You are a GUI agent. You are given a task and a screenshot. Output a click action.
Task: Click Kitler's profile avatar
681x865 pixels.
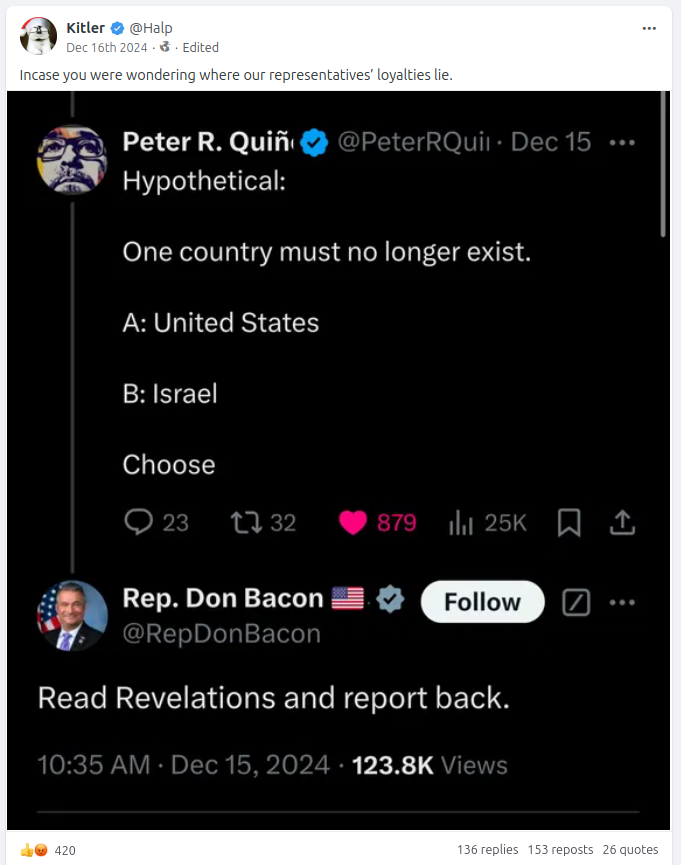38,36
